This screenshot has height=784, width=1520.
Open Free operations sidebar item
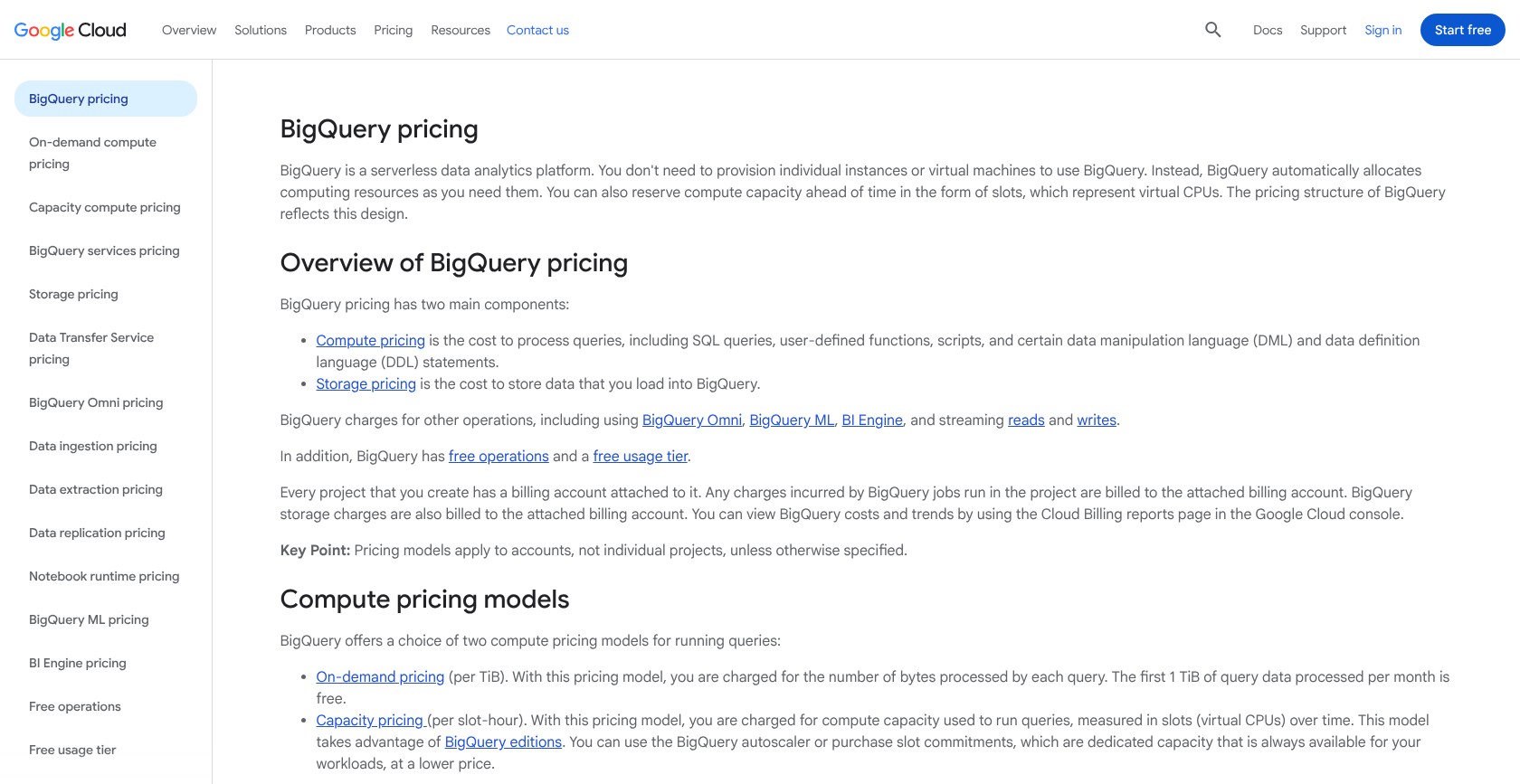[x=106, y=706]
